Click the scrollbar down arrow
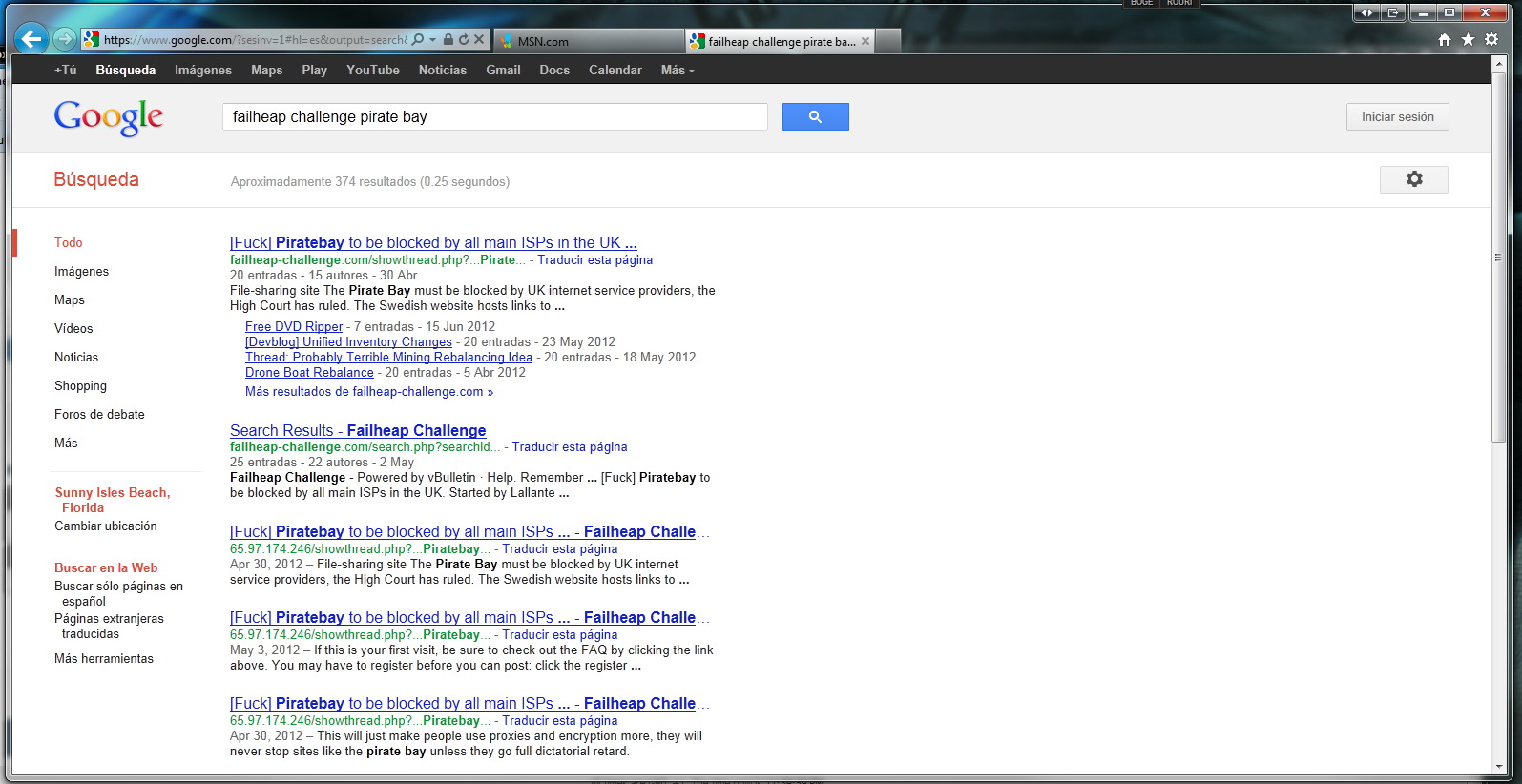The image size is (1522, 784). (x=1499, y=766)
